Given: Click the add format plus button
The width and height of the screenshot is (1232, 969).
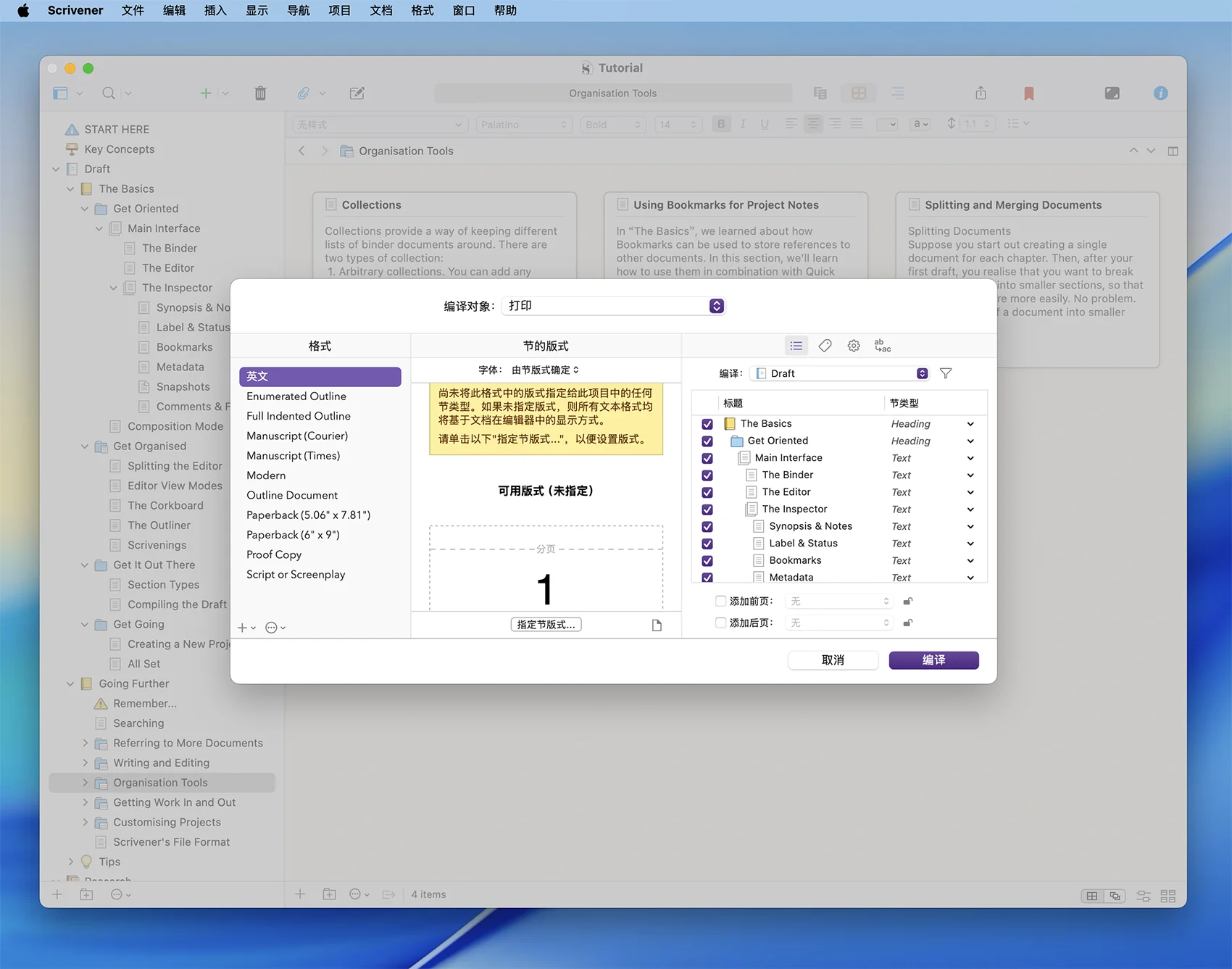Looking at the screenshot, I should pos(243,628).
